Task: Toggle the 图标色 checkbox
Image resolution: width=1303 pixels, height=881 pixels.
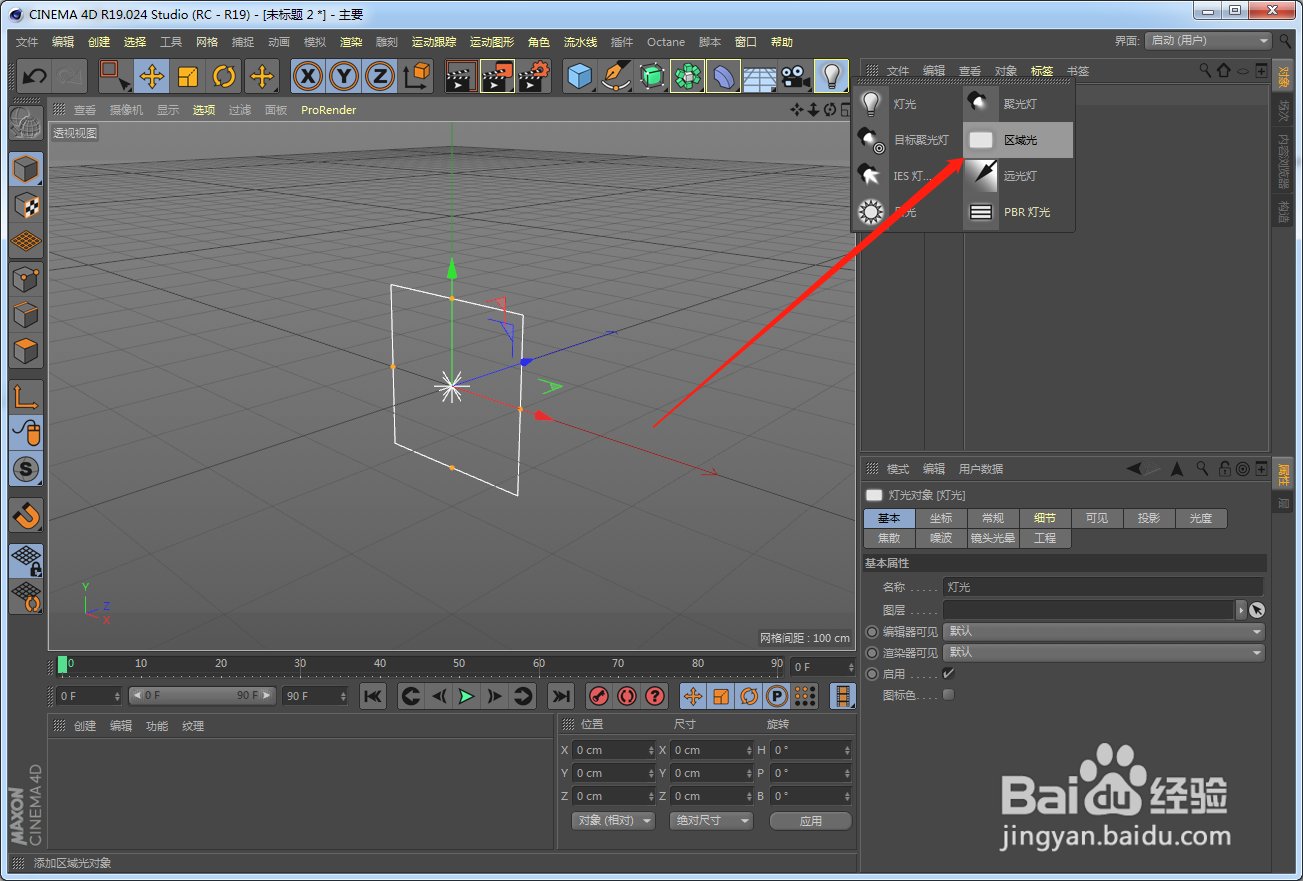Action: click(949, 694)
